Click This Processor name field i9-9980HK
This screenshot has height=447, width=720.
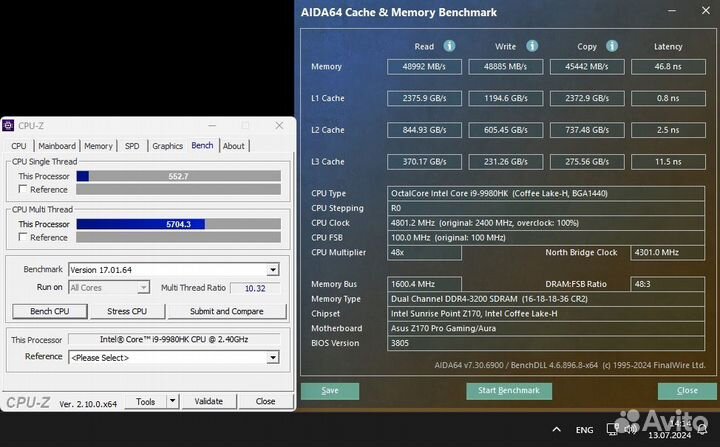pyautogui.click(x=174, y=339)
